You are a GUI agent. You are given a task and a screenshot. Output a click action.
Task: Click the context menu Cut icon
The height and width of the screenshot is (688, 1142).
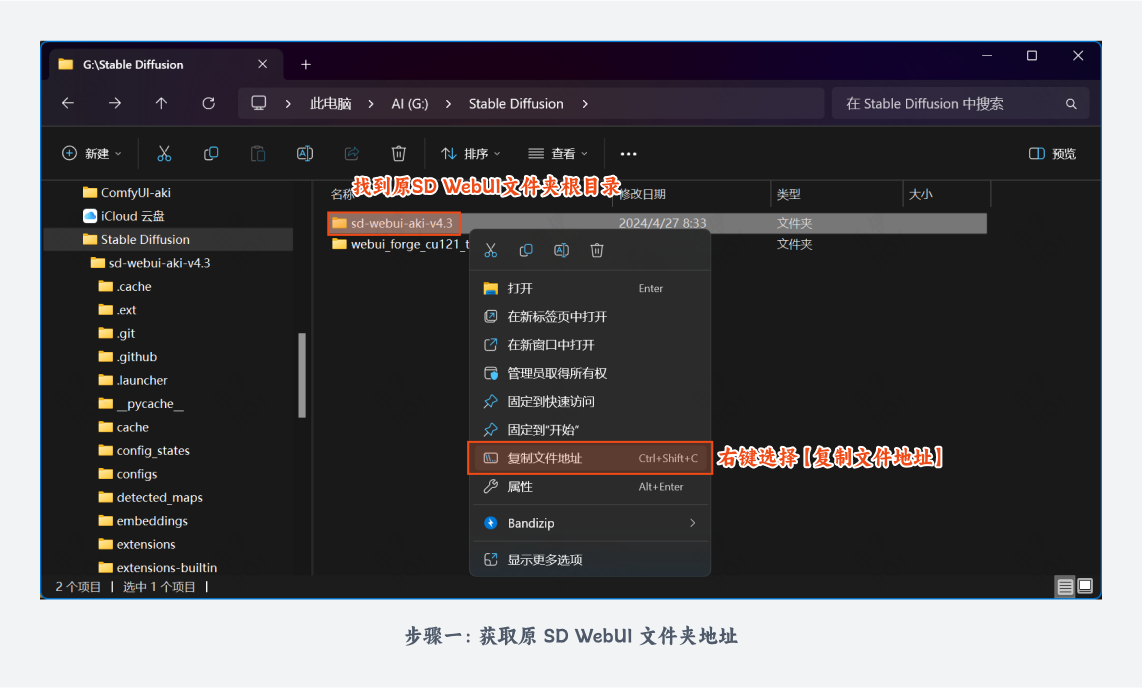[491, 250]
